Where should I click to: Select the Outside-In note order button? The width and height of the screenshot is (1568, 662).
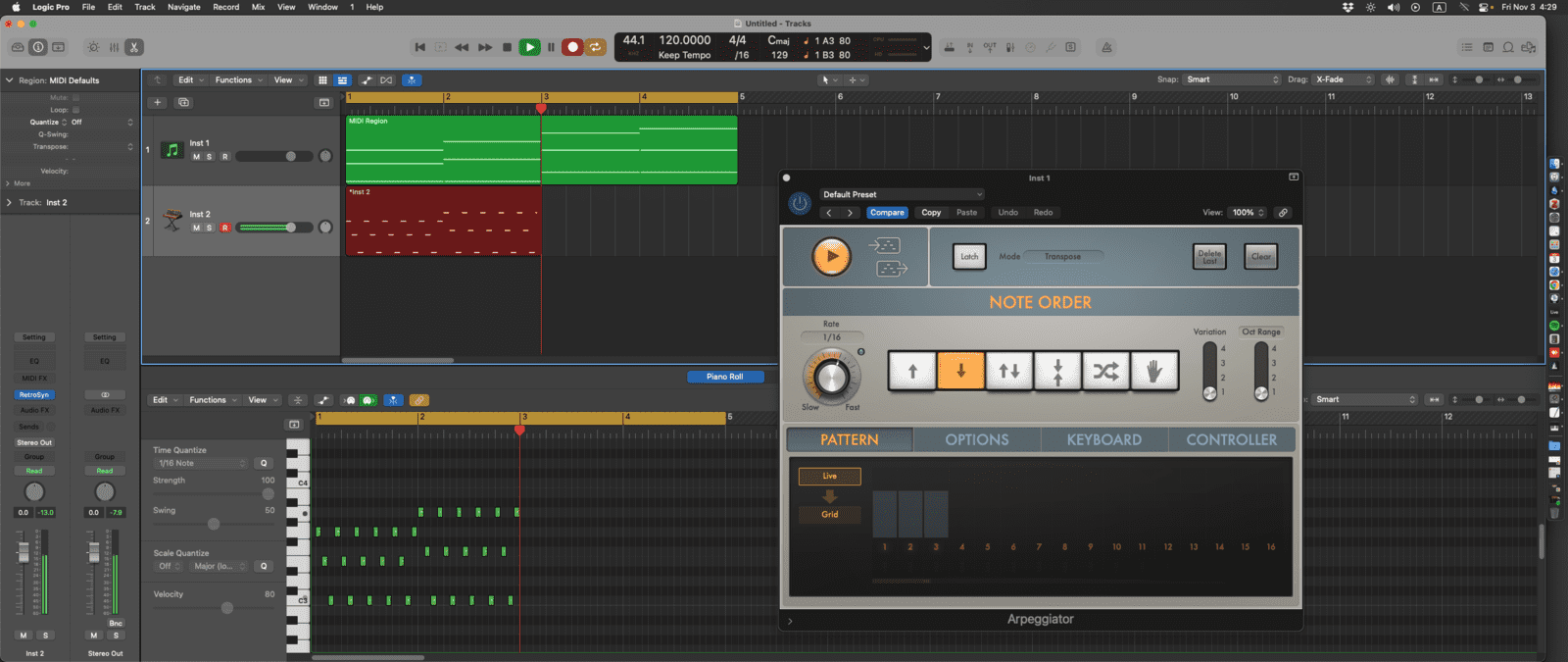[x=1057, y=371]
